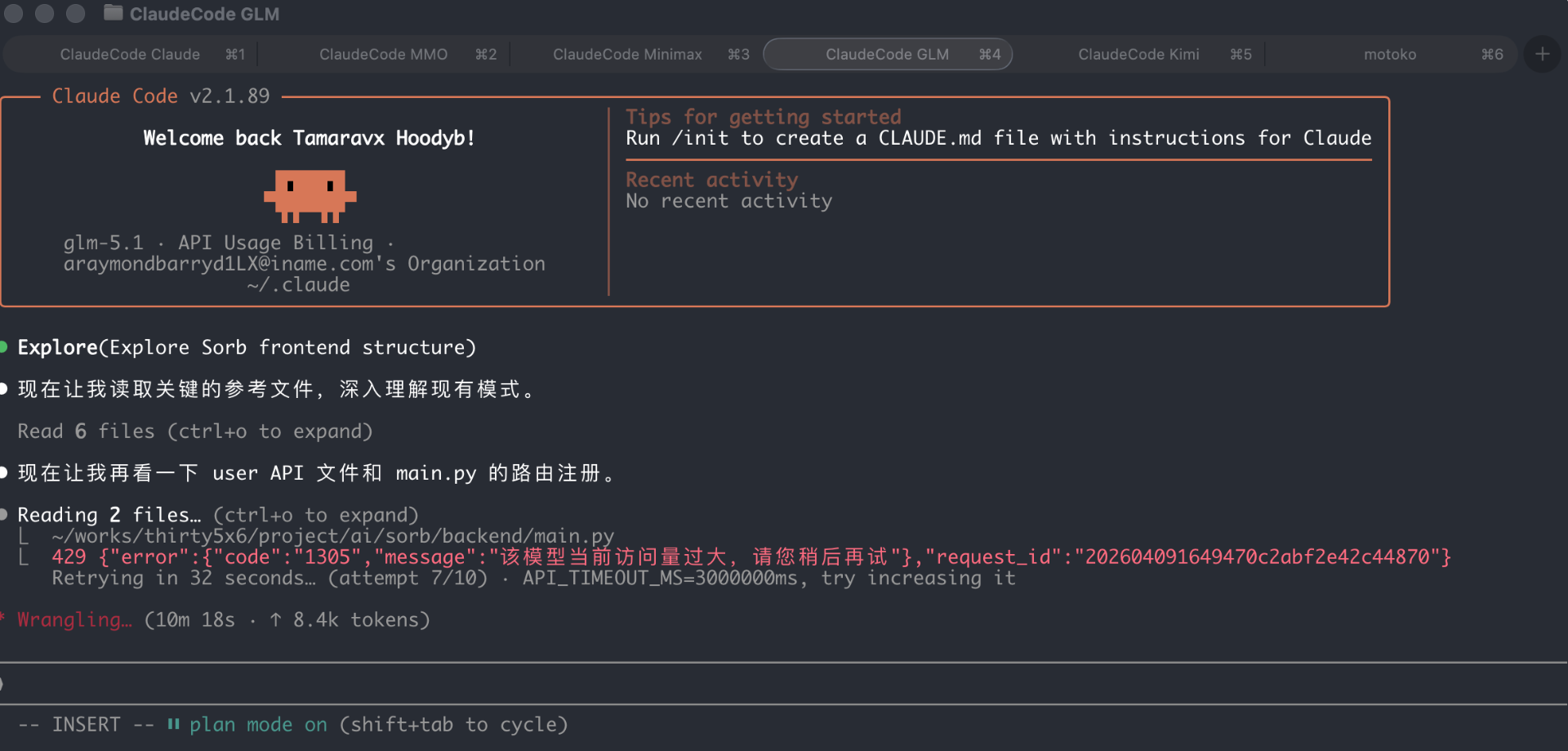Click the backend/main.py file path
This screenshot has width=1568, height=751.
pyautogui.click(x=332, y=537)
